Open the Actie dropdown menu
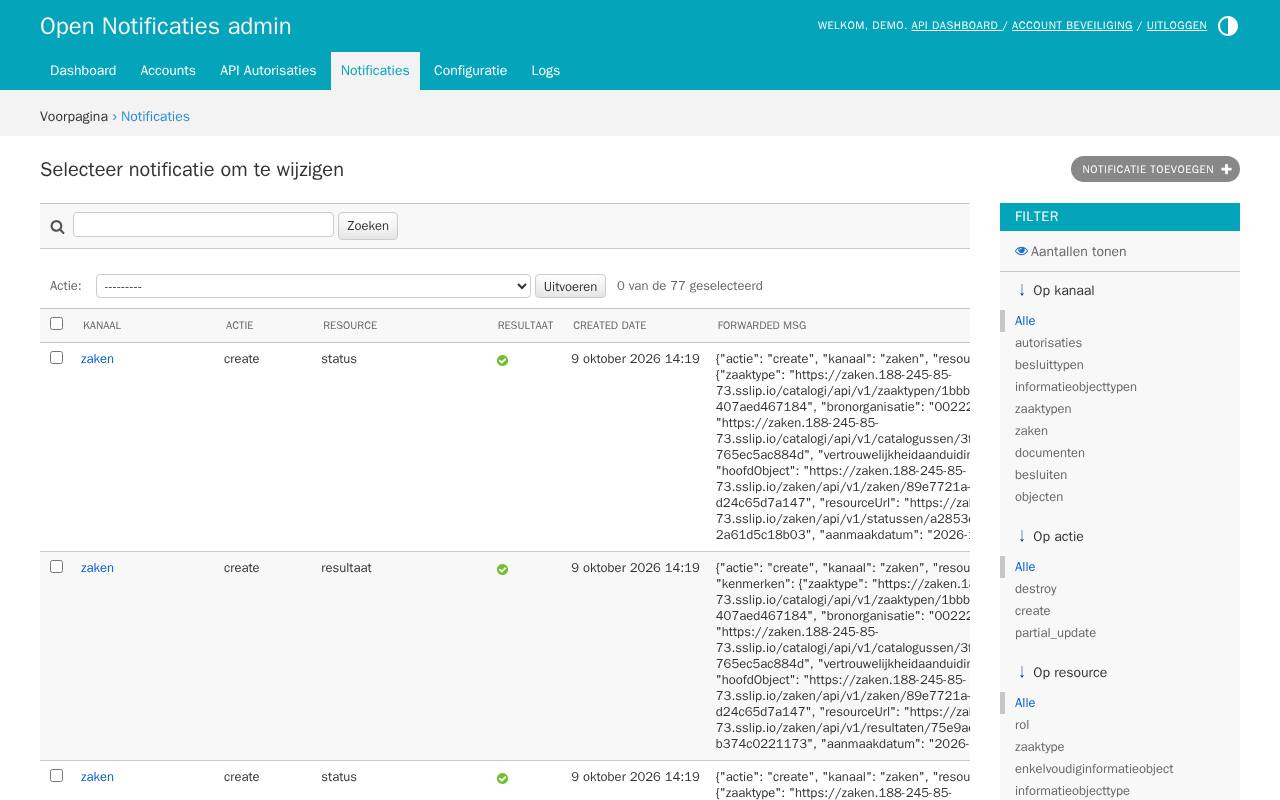 pos(313,286)
